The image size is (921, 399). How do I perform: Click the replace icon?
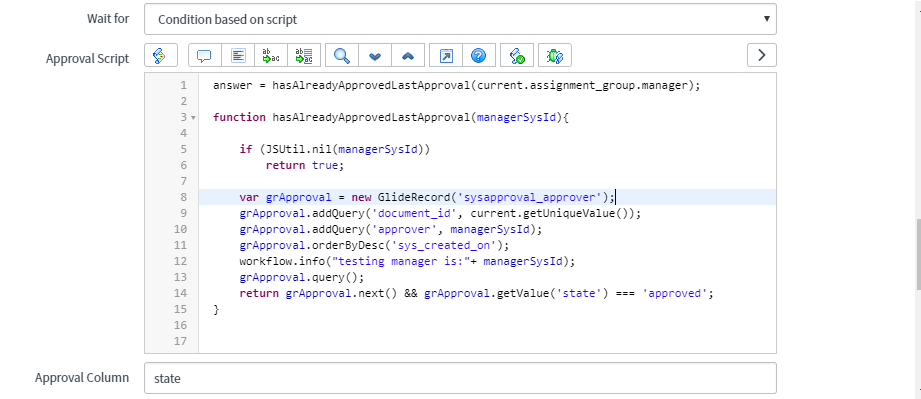(x=271, y=55)
